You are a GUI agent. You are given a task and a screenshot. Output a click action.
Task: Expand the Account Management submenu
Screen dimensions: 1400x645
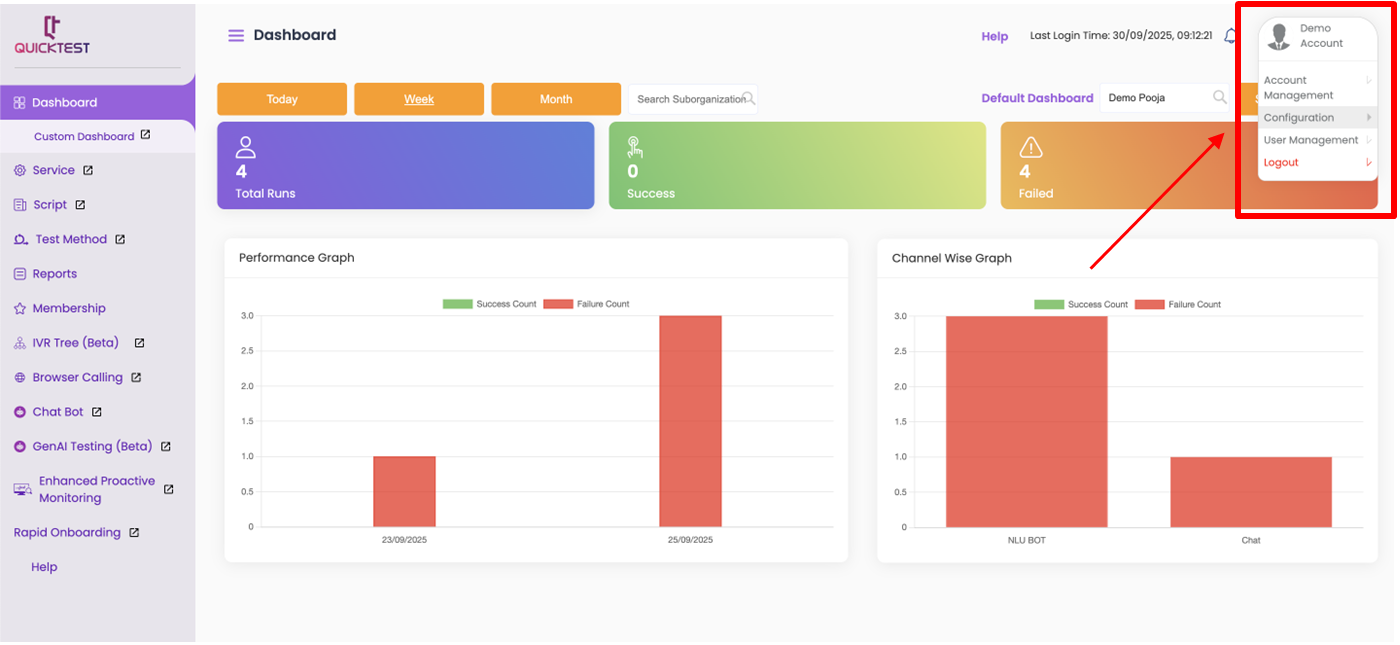[1314, 88]
